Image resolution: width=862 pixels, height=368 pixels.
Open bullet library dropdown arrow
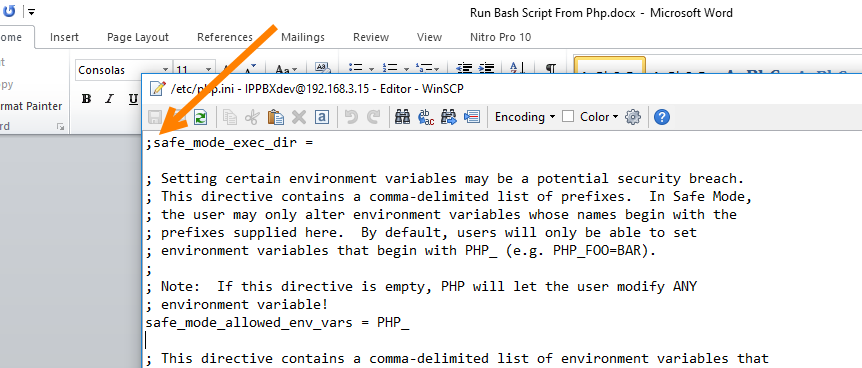click(372, 69)
